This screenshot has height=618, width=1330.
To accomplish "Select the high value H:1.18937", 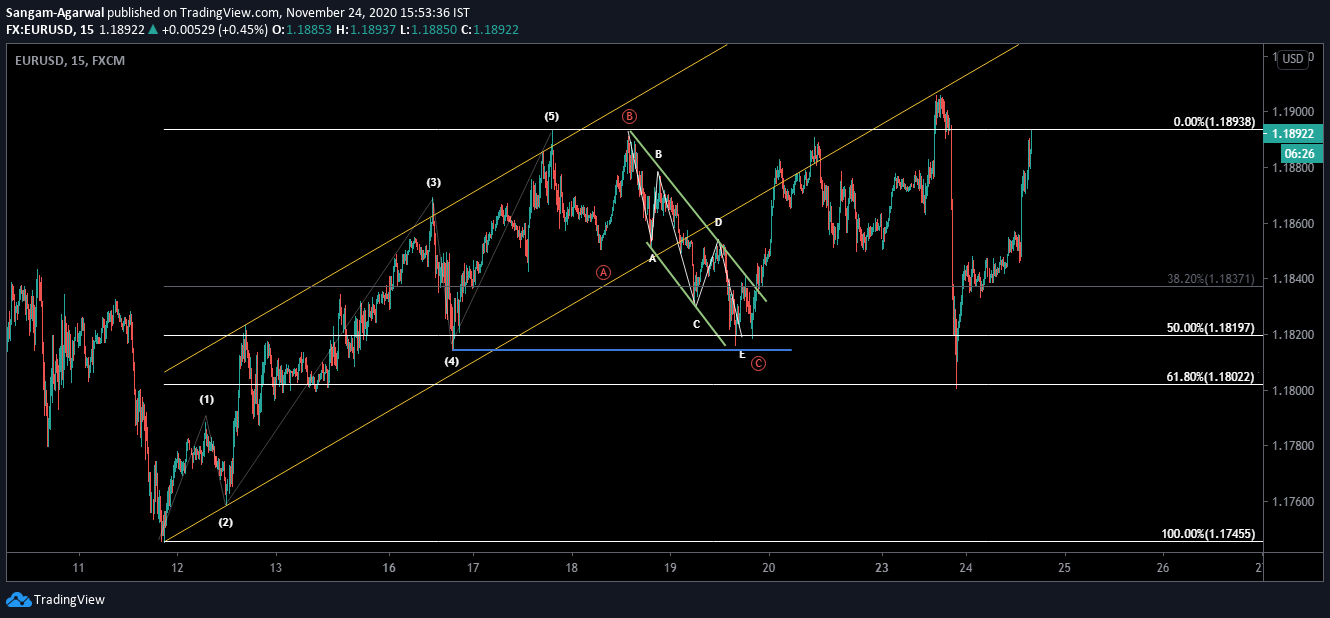I will (367, 30).
